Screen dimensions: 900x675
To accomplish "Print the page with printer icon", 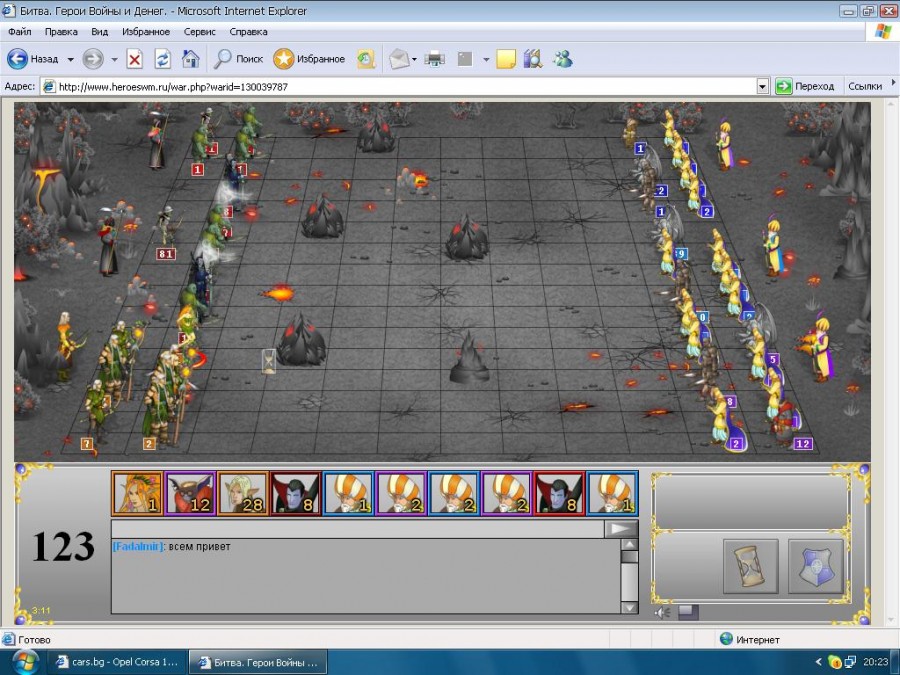I will click(435, 59).
